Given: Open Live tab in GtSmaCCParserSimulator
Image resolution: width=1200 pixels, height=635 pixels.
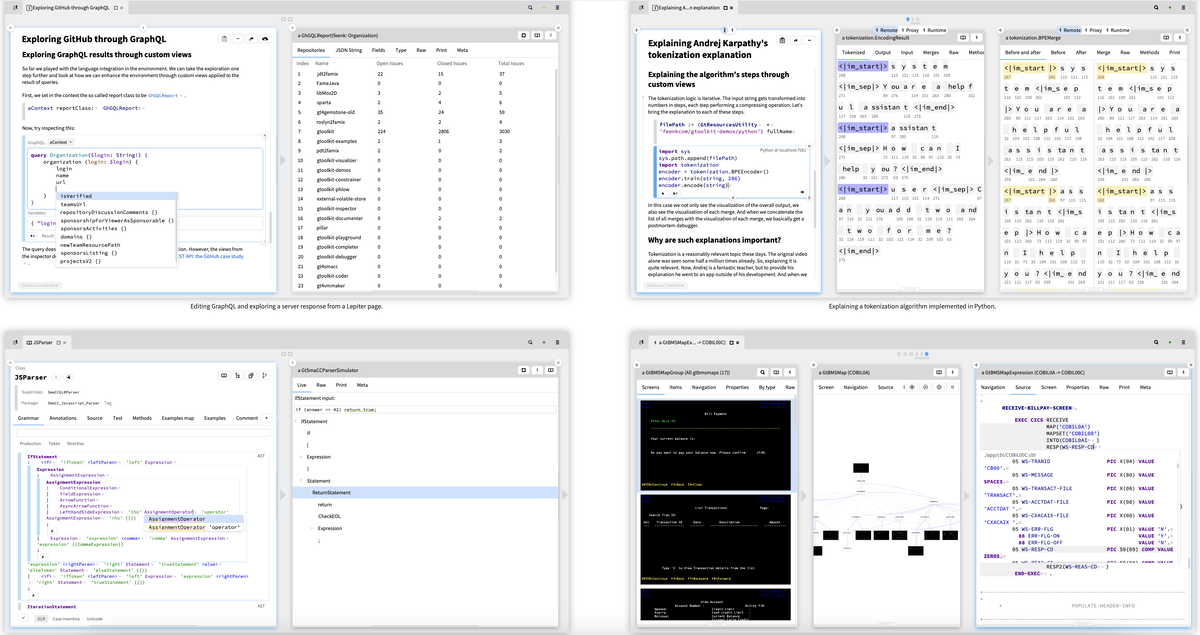Looking at the screenshot, I should point(302,384).
